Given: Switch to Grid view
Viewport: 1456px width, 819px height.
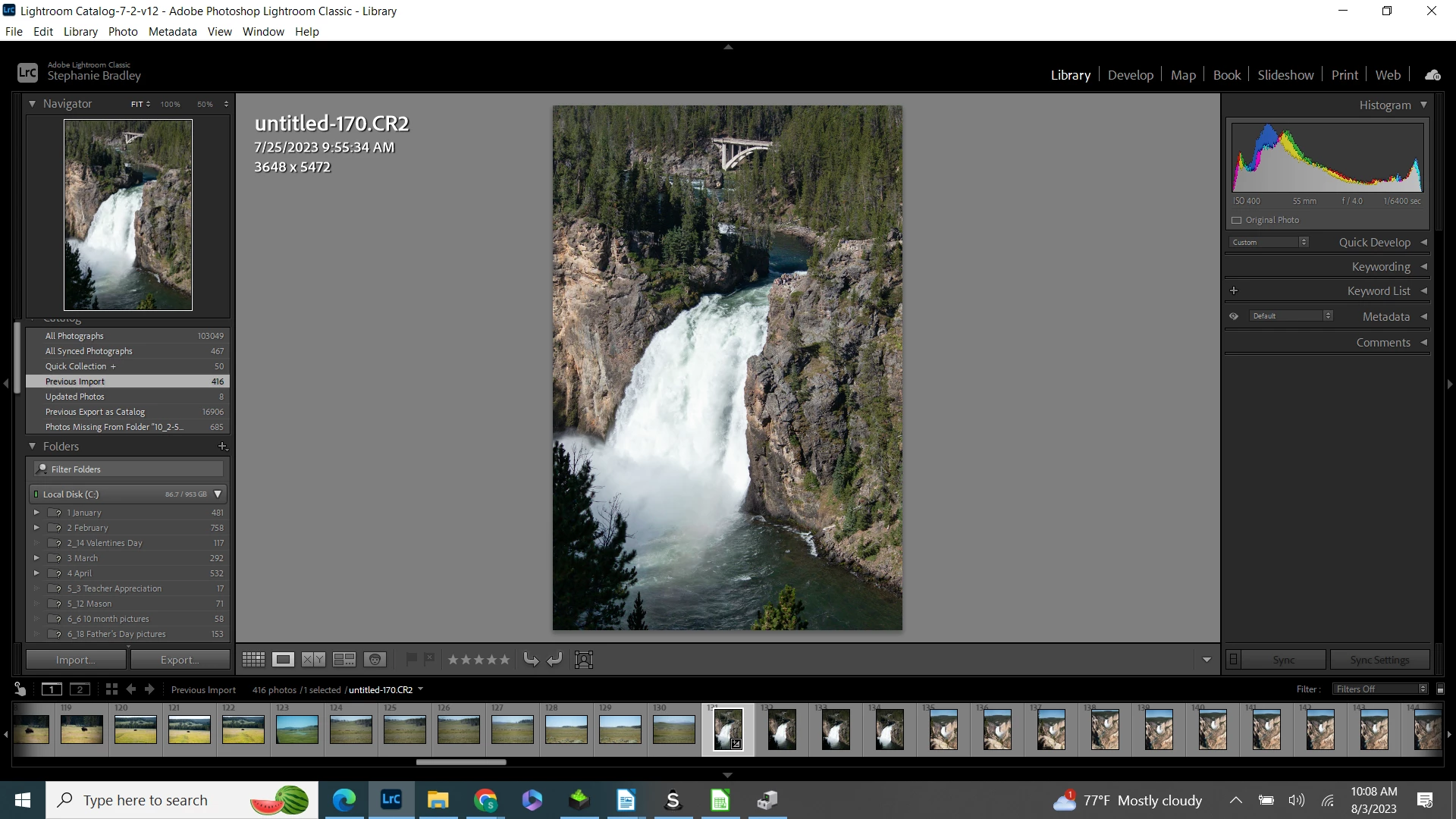Looking at the screenshot, I should 253,660.
